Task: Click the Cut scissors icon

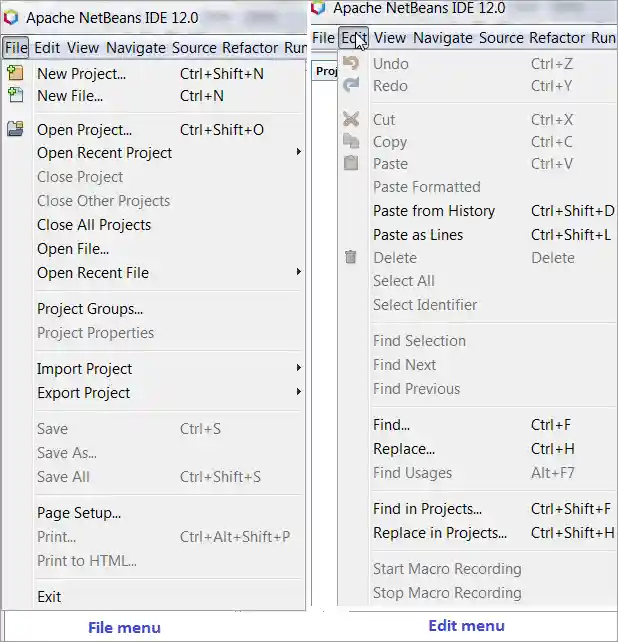Action: pos(351,119)
